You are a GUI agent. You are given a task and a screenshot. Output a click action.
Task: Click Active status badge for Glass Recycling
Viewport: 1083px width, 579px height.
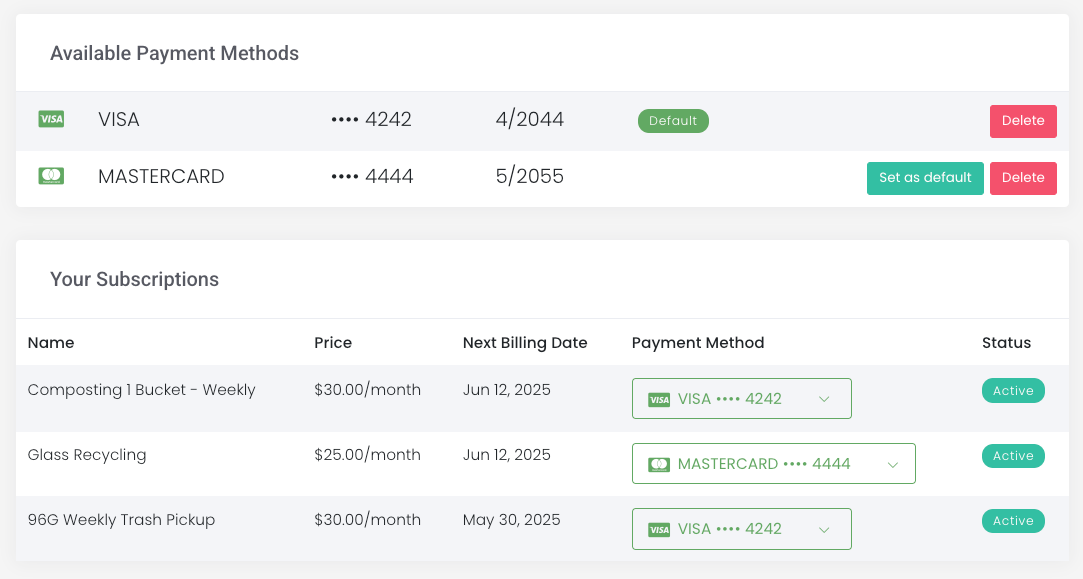[x=1013, y=456]
